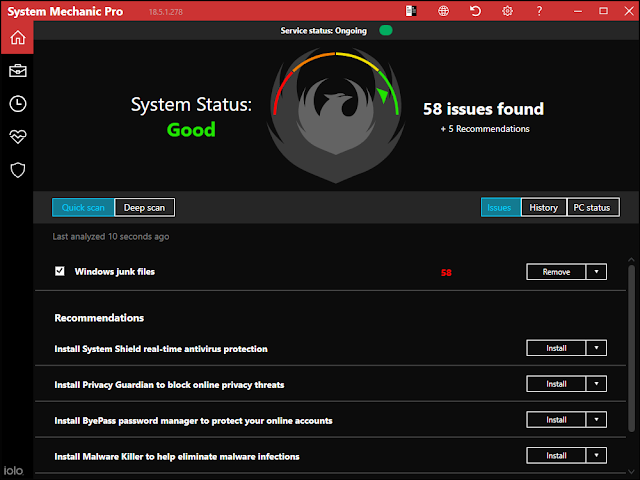Select the Quick scan tab

pos(83,208)
